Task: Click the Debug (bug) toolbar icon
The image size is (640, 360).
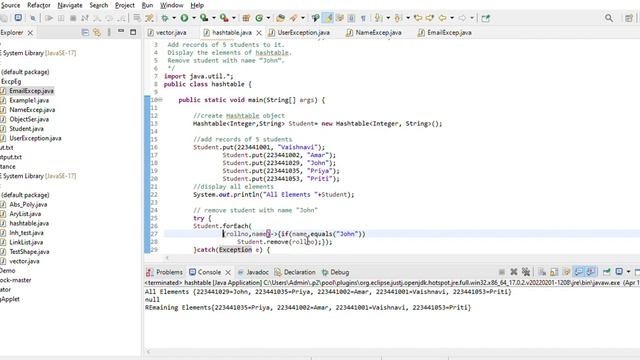Action: point(164,18)
